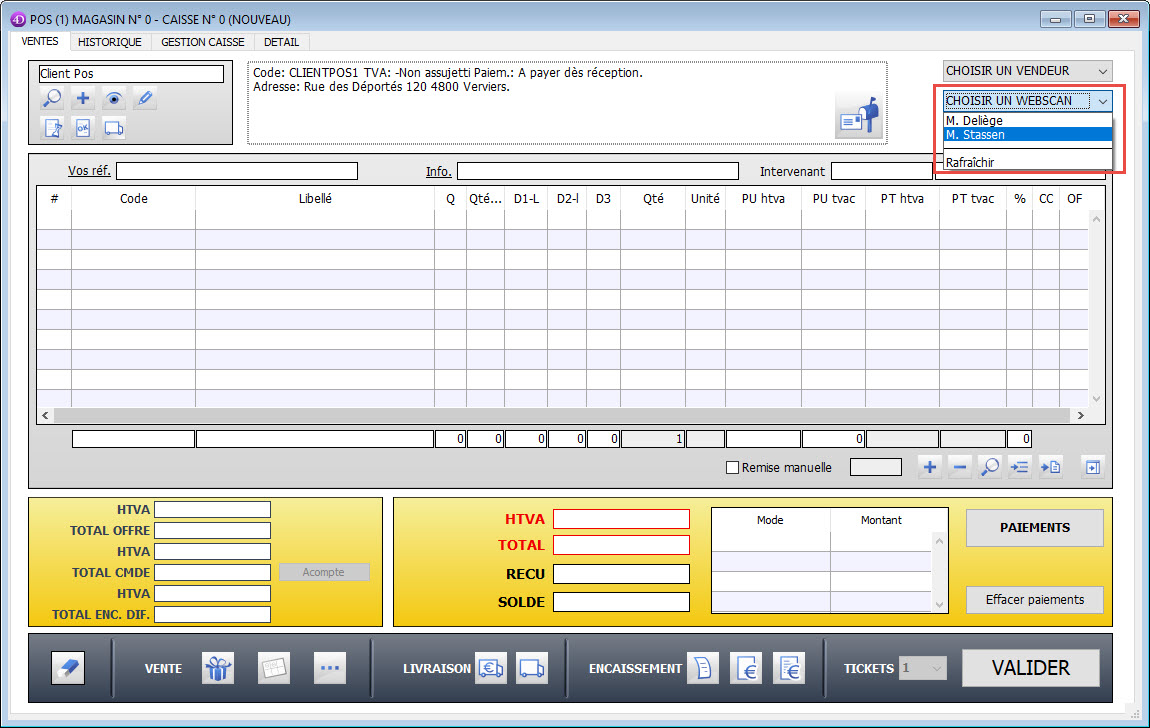This screenshot has width=1150, height=728.
Task: Click the Effacer paiements button
Action: [x=1034, y=600]
